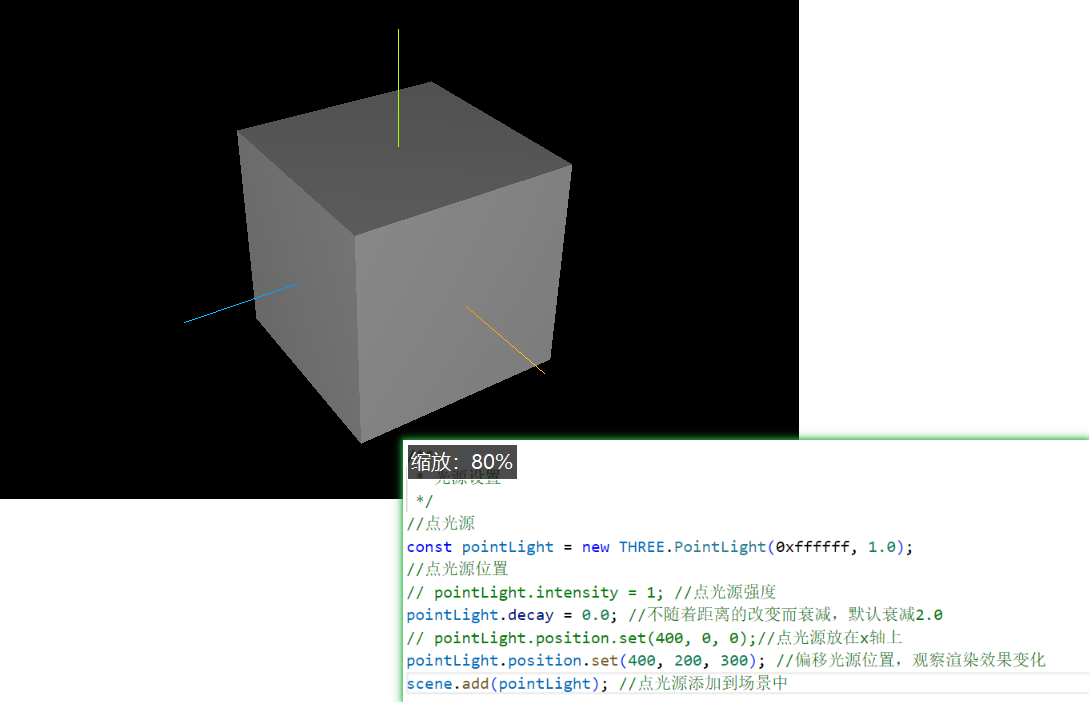
Task: Click the const pointLight declaration line
Action: 659,547
